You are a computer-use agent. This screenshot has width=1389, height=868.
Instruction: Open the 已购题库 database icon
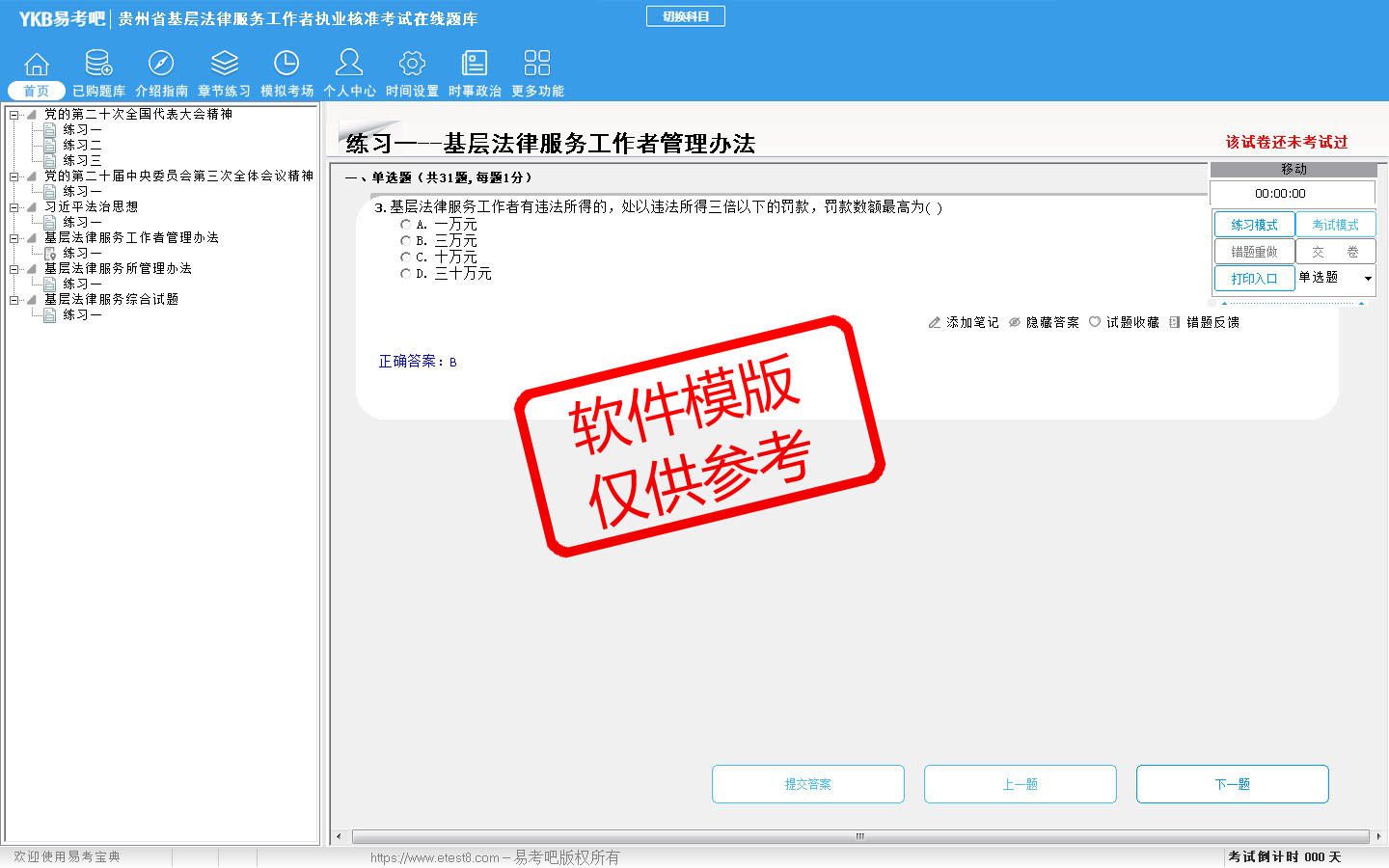pyautogui.click(x=98, y=64)
